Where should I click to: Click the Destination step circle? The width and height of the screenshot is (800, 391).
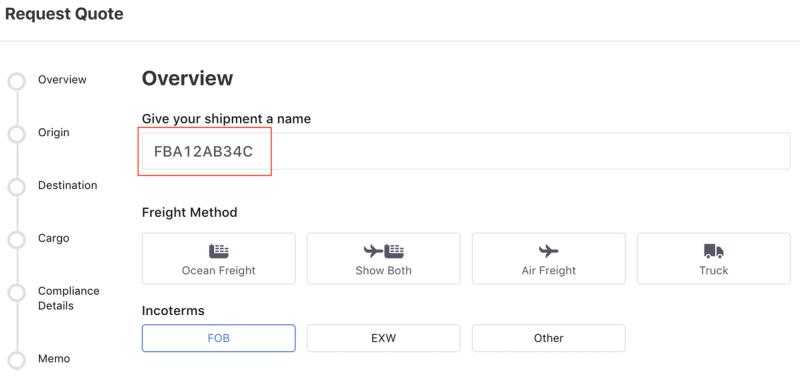17,187
